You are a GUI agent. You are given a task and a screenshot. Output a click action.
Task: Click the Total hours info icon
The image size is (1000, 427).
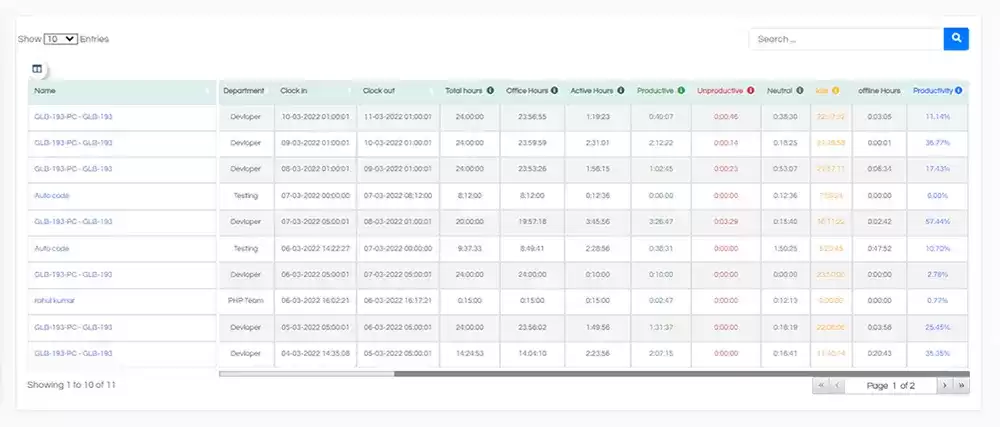pyautogui.click(x=491, y=91)
